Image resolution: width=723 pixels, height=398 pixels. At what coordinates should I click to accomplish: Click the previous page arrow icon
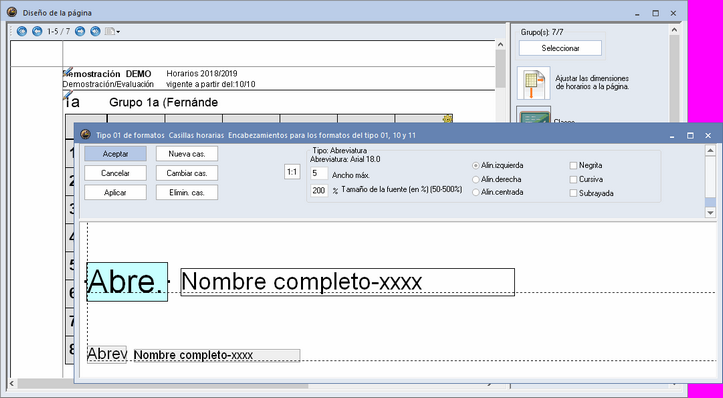coord(37,31)
